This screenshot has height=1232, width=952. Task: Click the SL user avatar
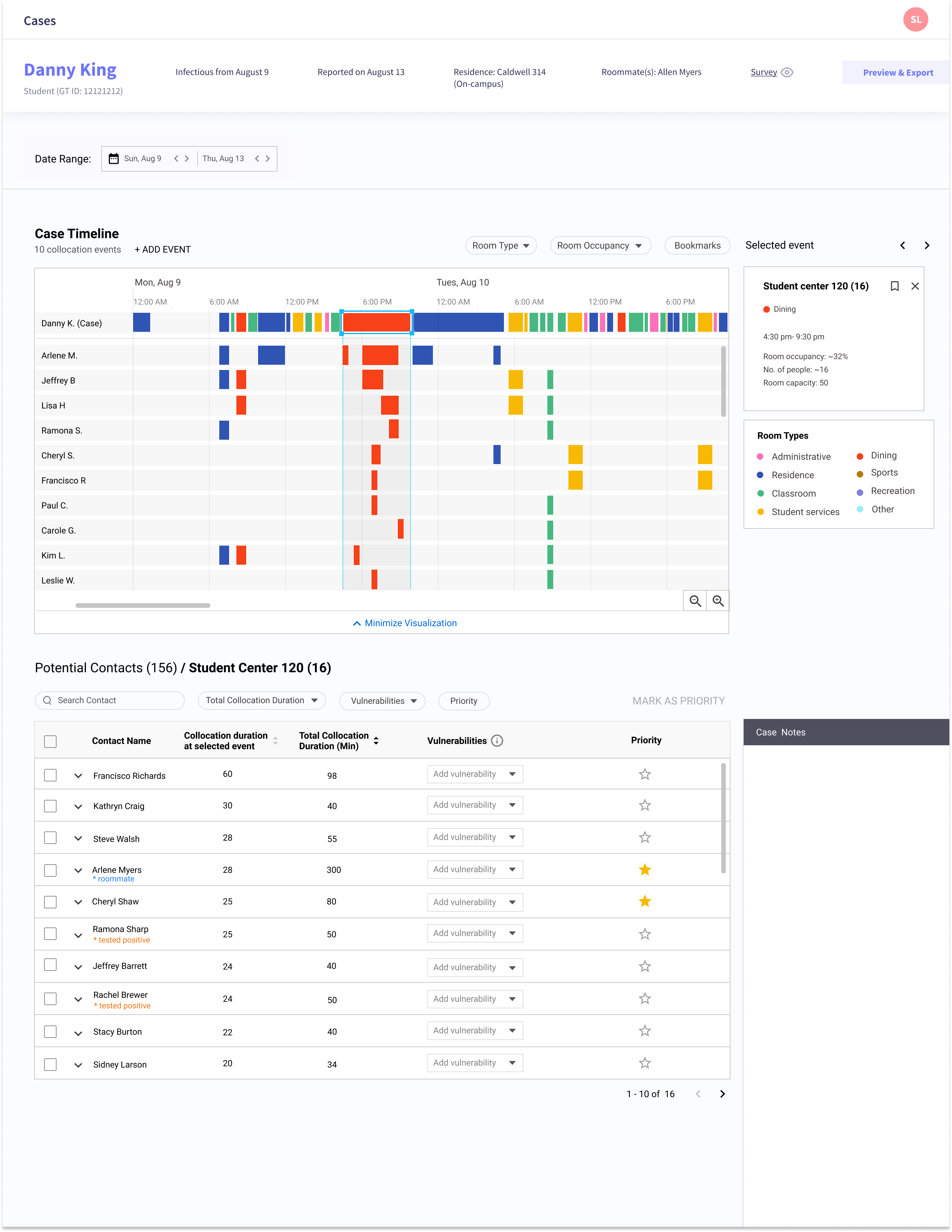pos(915,20)
